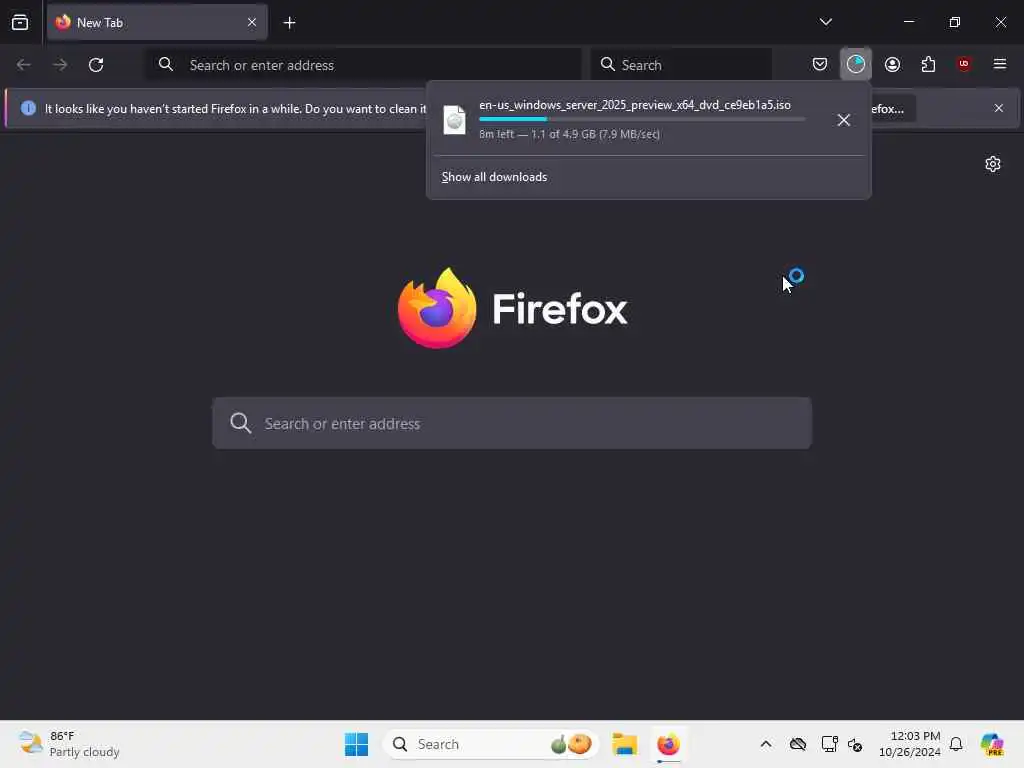Open Show all downloads

(494, 177)
